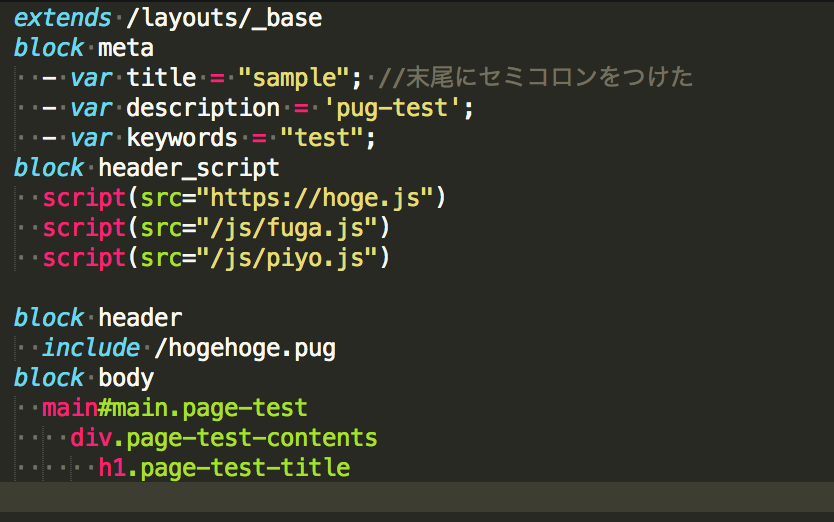Image resolution: width=834 pixels, height=522 pixels.
Task: Place the cursor on 'meta' block name
Action: tap(126, 48)
